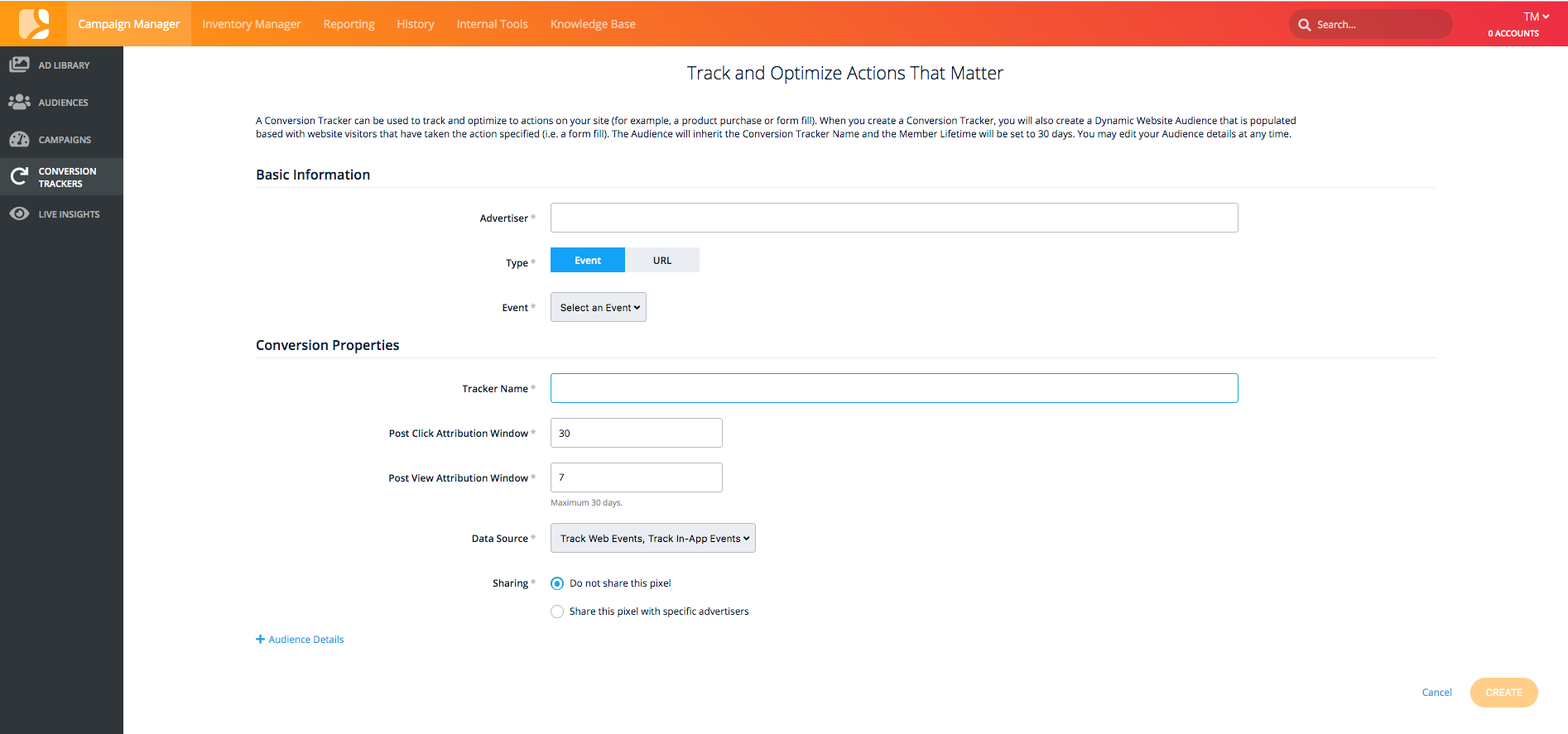The height and width of the screenshot is (734, 1568).
Task: Focus the Tracker Name input field
Action: tap(894, 388)
